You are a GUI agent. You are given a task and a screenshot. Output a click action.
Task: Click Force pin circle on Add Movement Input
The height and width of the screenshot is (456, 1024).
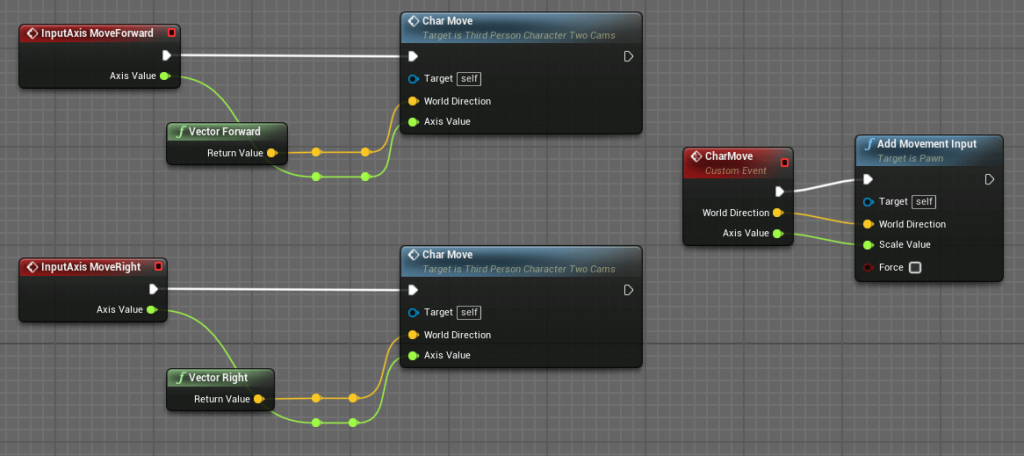point(868,267)
